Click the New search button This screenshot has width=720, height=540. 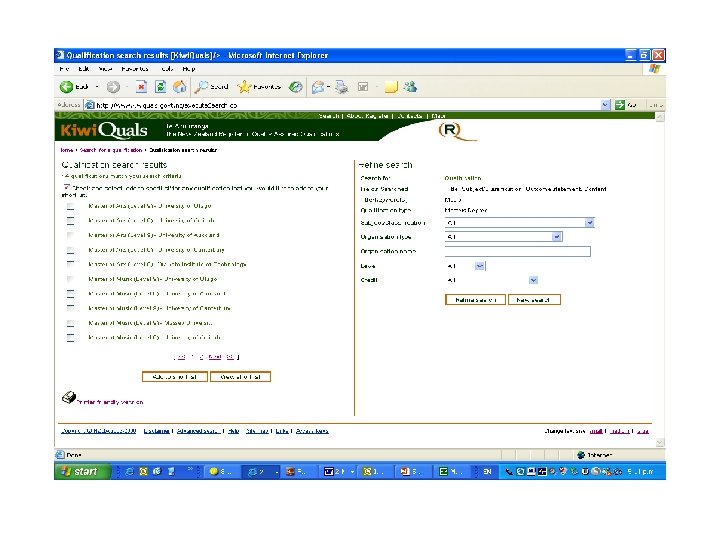(534, 300)
